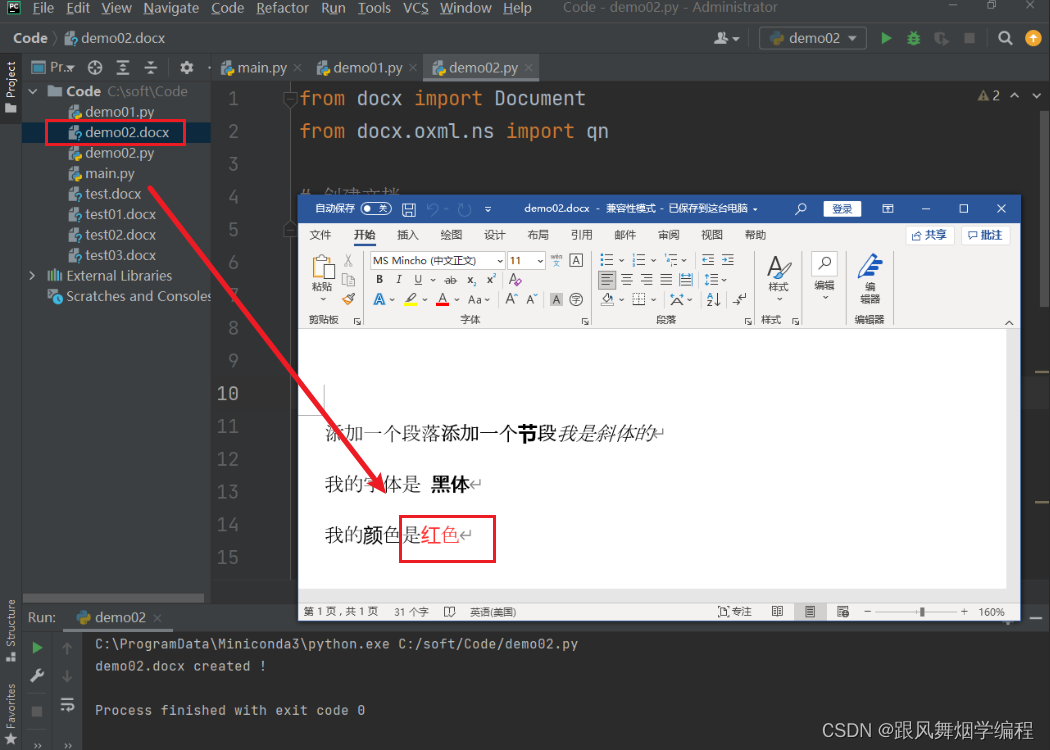Image resolution: width=1050 pixels, height=750 pixels.
Task: Click the 批注 comments button in Word
Action: pyautogui.click(x=985, y=235)
